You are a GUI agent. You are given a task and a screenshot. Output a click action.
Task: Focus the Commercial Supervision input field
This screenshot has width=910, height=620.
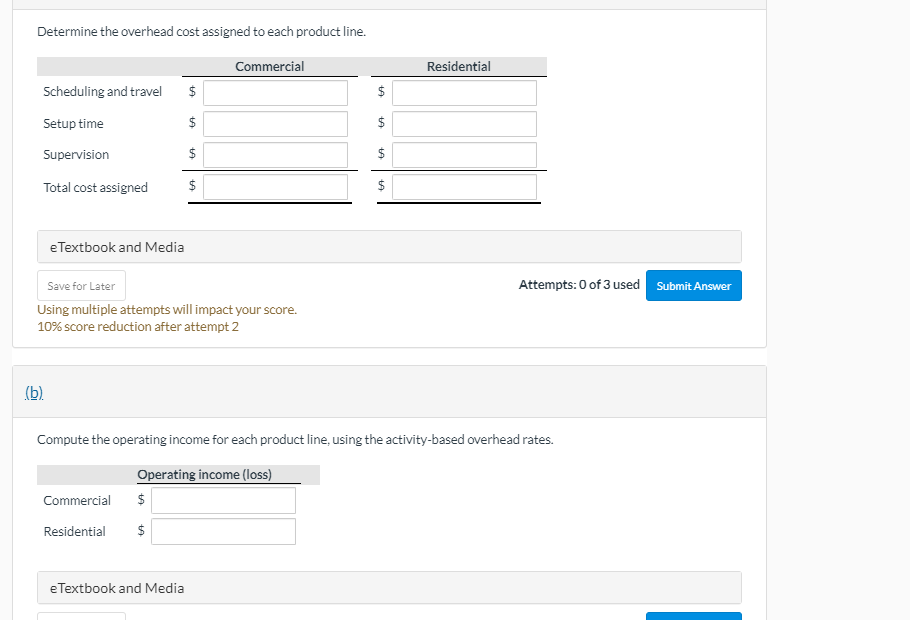275,155
